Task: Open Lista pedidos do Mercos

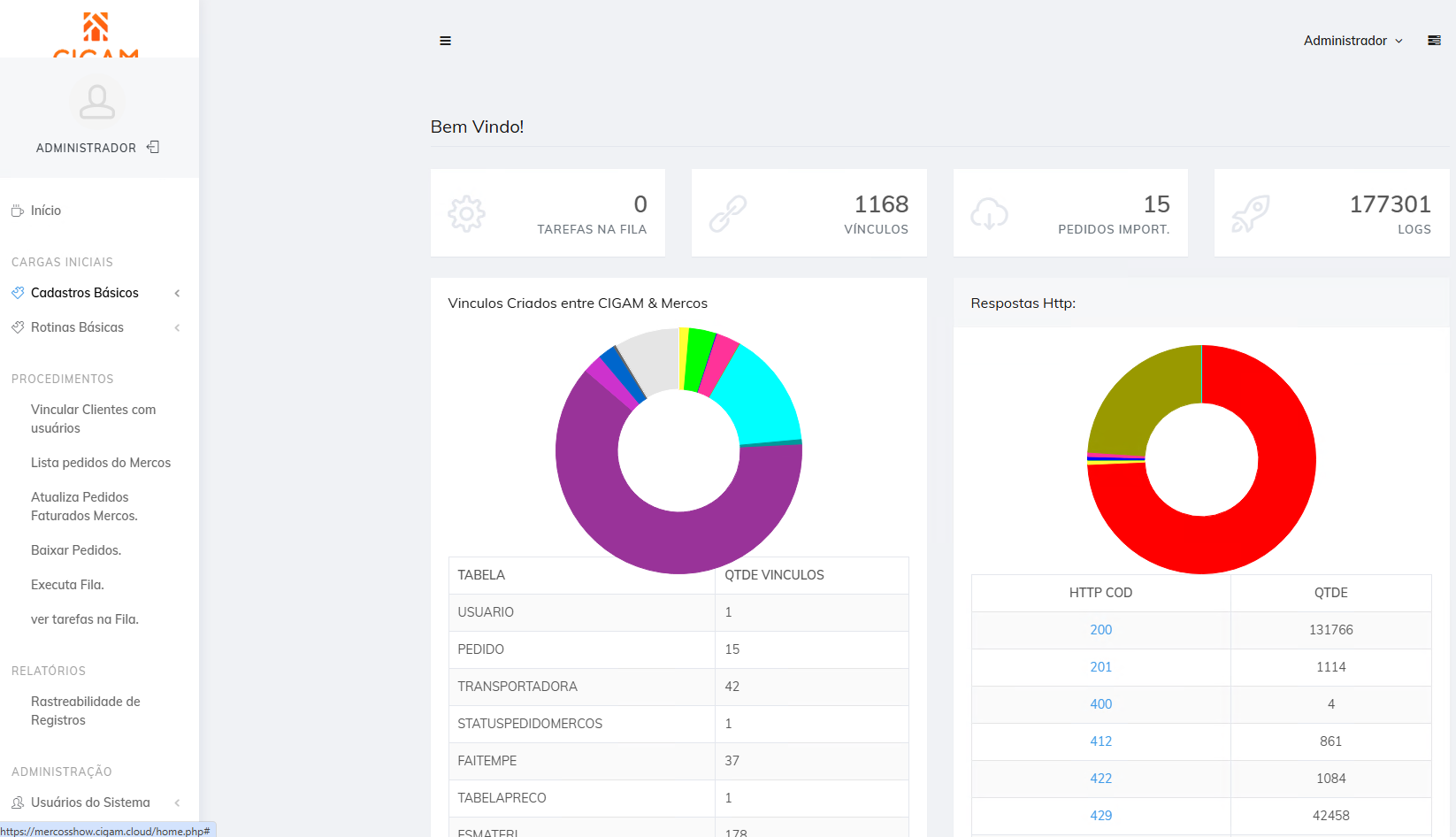Action: point(101,463)
